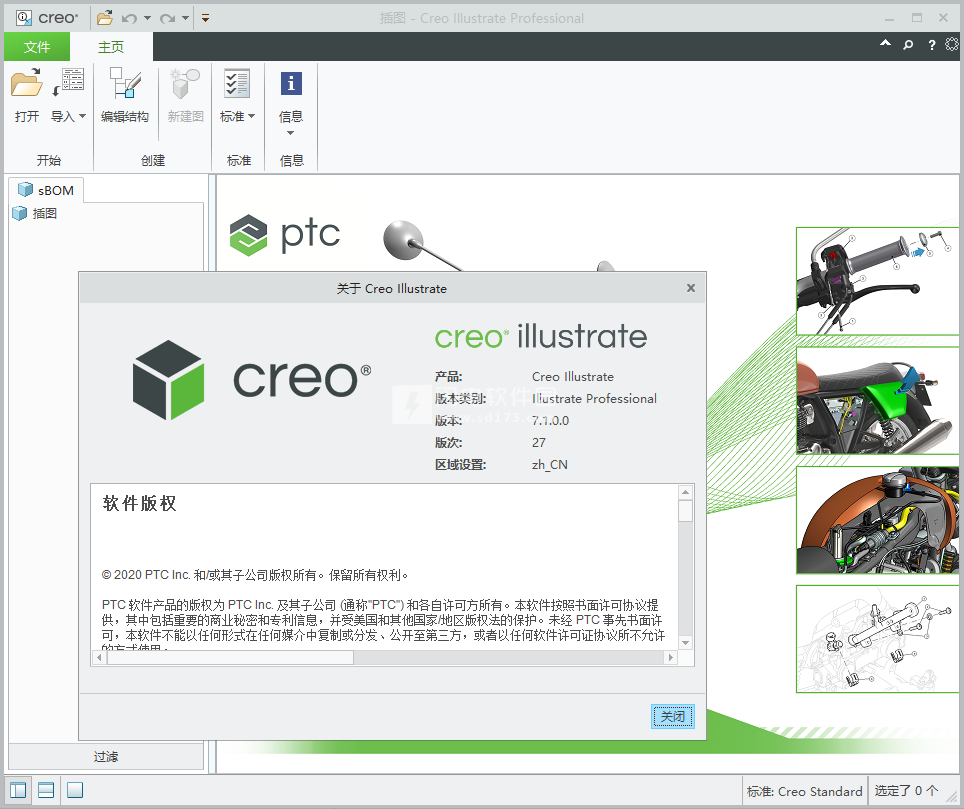Image resolution: width=964 pixels, height=809 pixels.
Task: Click the 新建图 new figure icon
Action: [185, 84]
